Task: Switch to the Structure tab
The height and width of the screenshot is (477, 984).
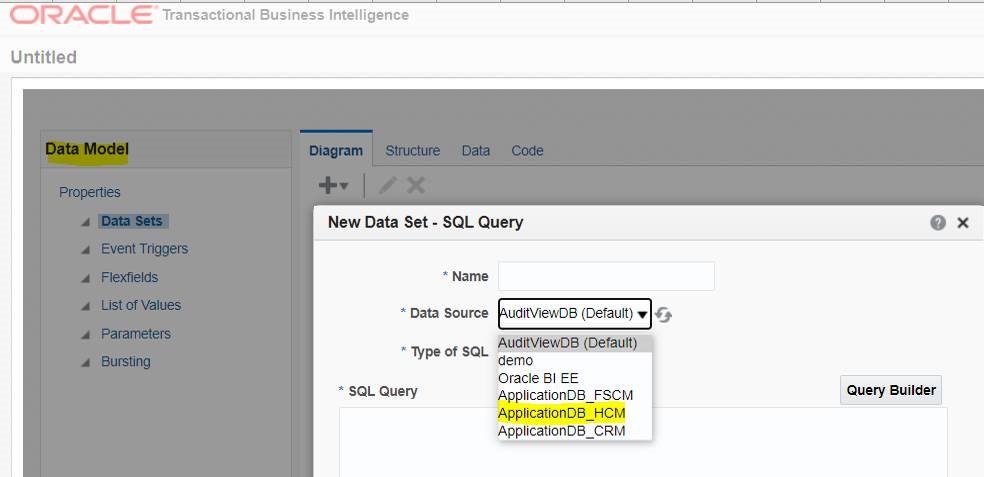Action: (x=412, y=151)
